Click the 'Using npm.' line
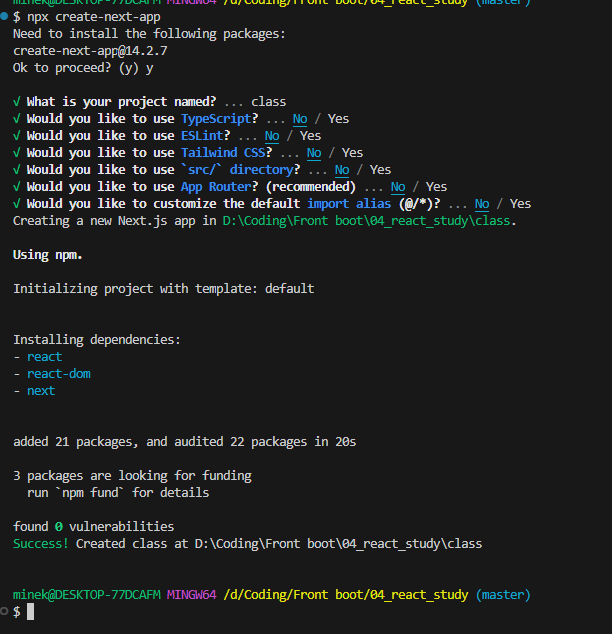The width and height of the screenshot is (612, 634). pyautogui.click(x=48, y=255)
